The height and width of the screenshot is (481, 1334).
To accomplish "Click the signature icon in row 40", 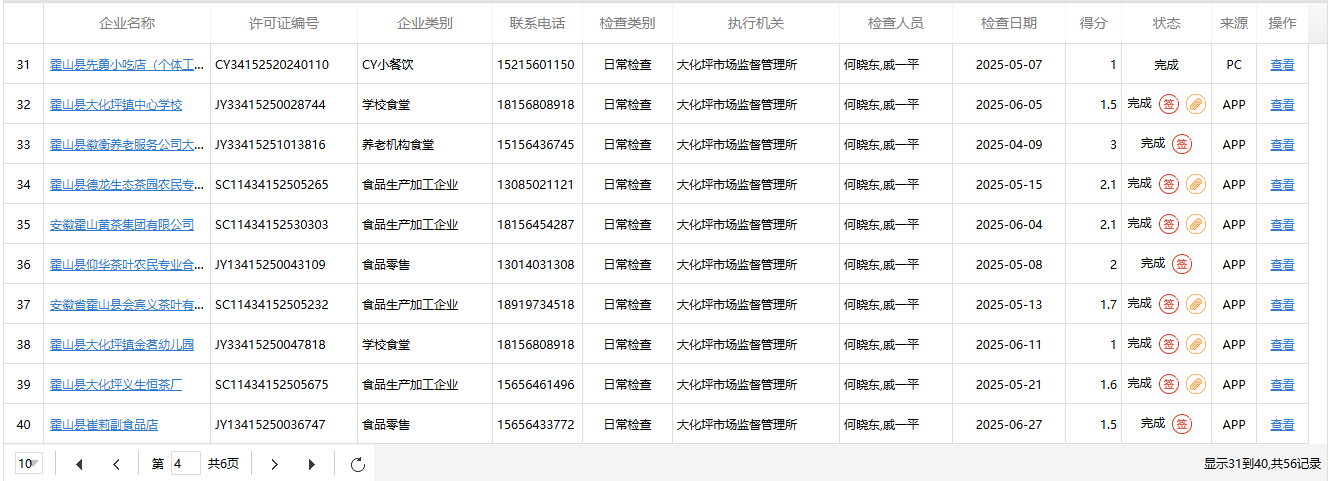I will coord(1182,424).
